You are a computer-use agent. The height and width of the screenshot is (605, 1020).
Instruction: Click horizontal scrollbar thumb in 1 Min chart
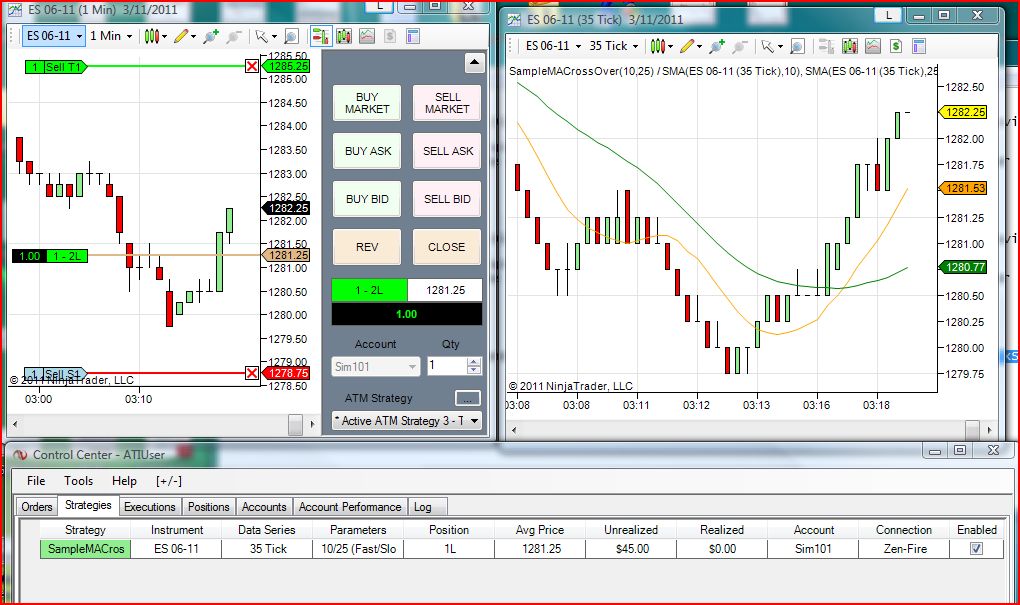pos(295,424)
